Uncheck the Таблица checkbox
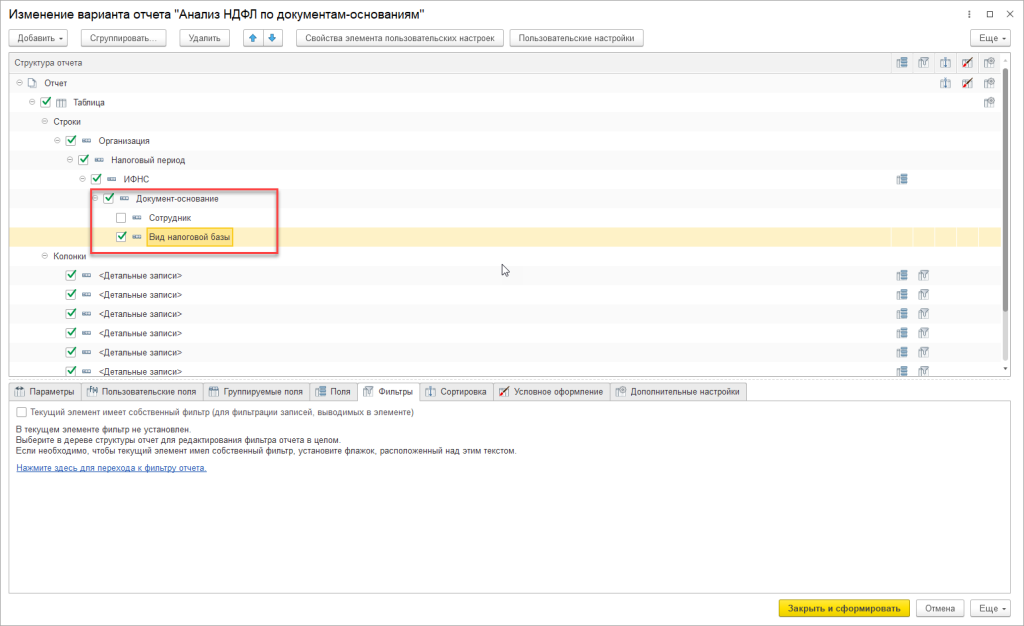The image size is (1024, 626). click(46, 102)
